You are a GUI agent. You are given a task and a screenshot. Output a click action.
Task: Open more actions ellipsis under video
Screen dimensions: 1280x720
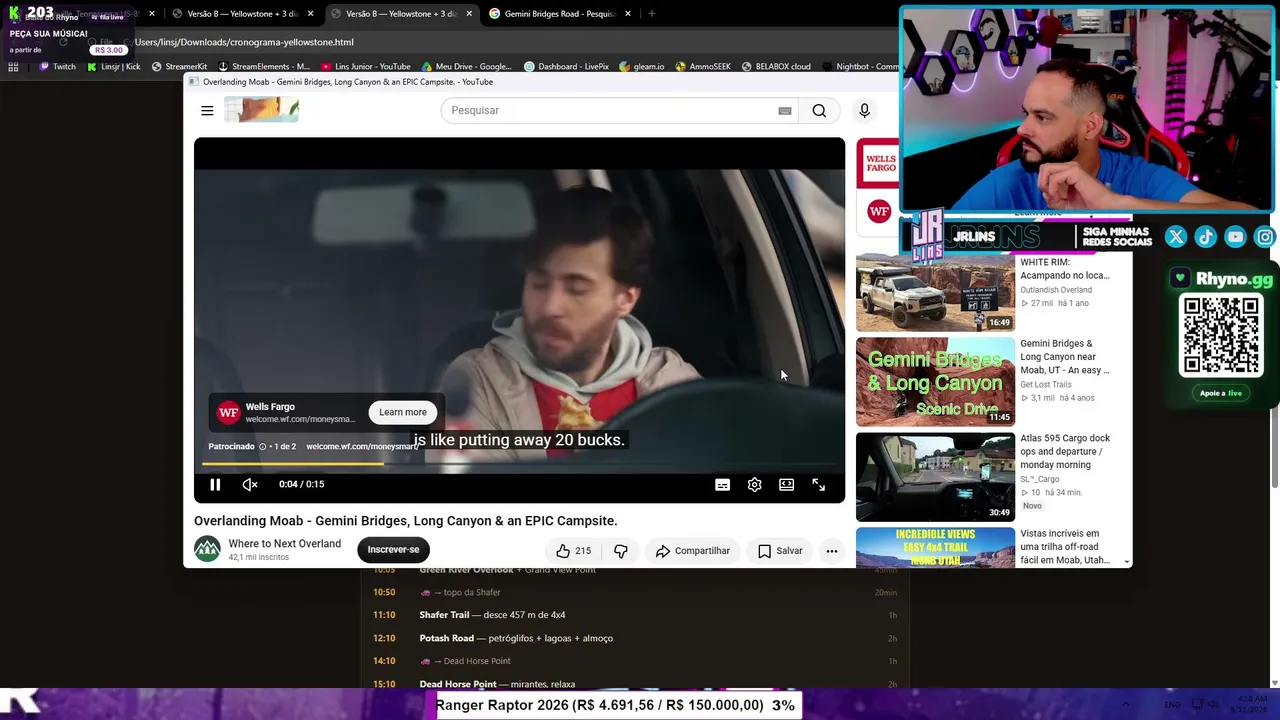click(x=831, y=551)
